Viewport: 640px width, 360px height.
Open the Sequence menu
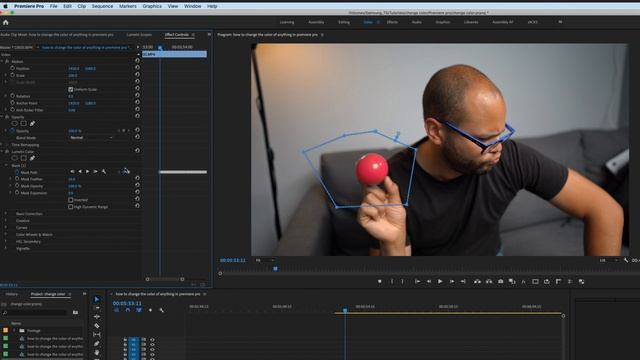click(x=102, y=6)
